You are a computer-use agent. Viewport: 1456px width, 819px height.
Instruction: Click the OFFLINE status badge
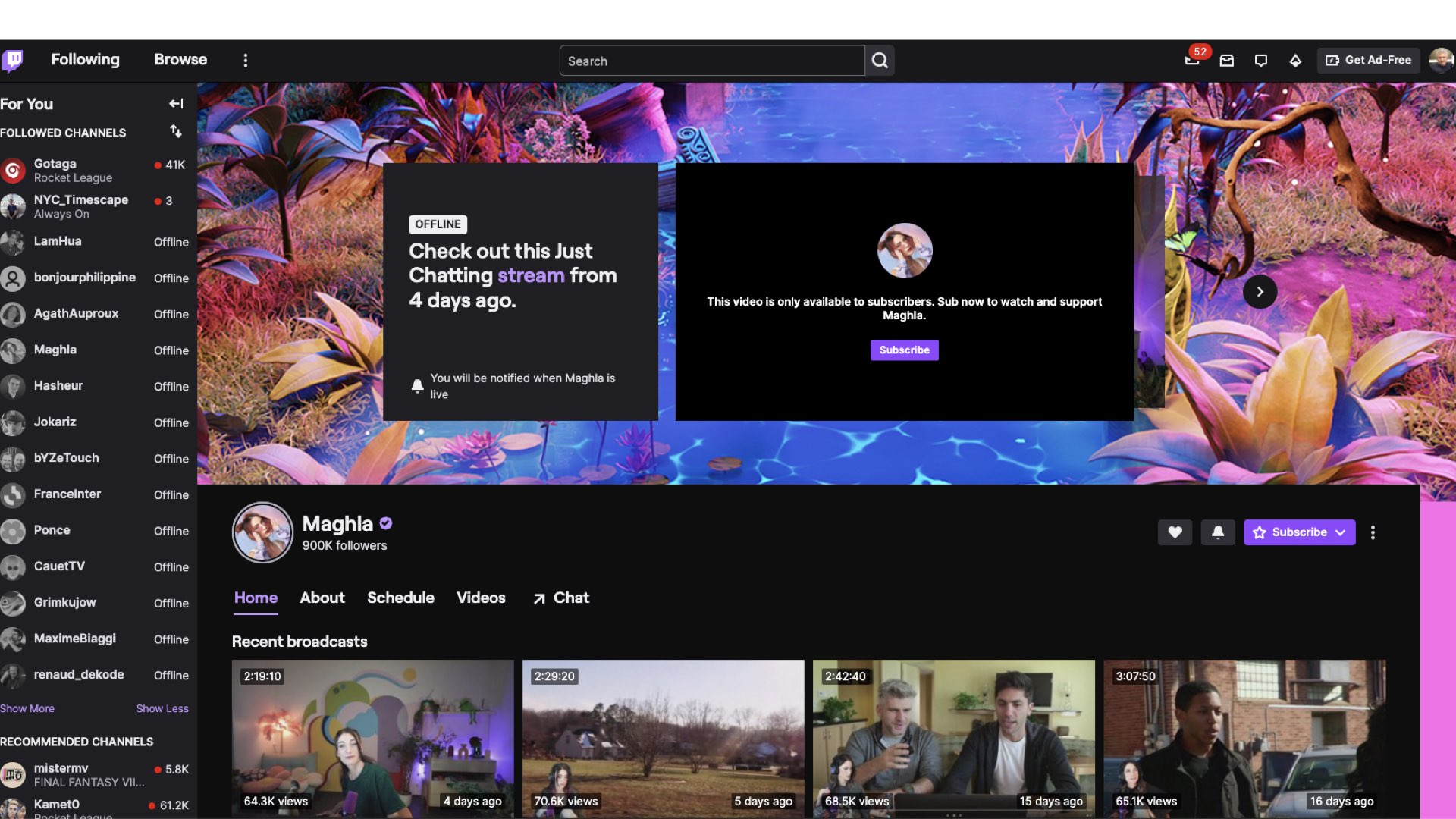[x=438, y=224]
